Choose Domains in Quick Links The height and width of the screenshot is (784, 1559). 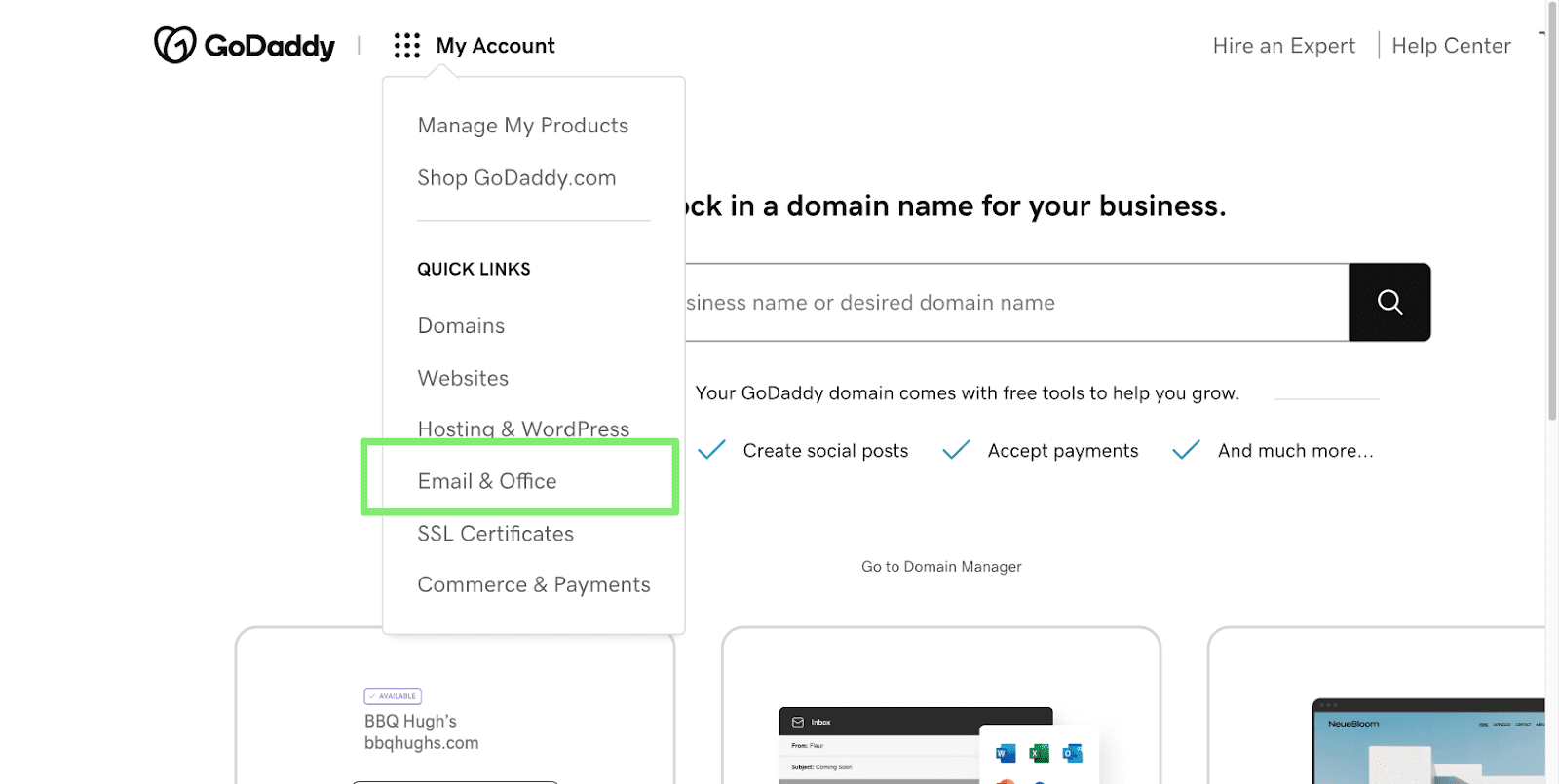coord(461,326)
